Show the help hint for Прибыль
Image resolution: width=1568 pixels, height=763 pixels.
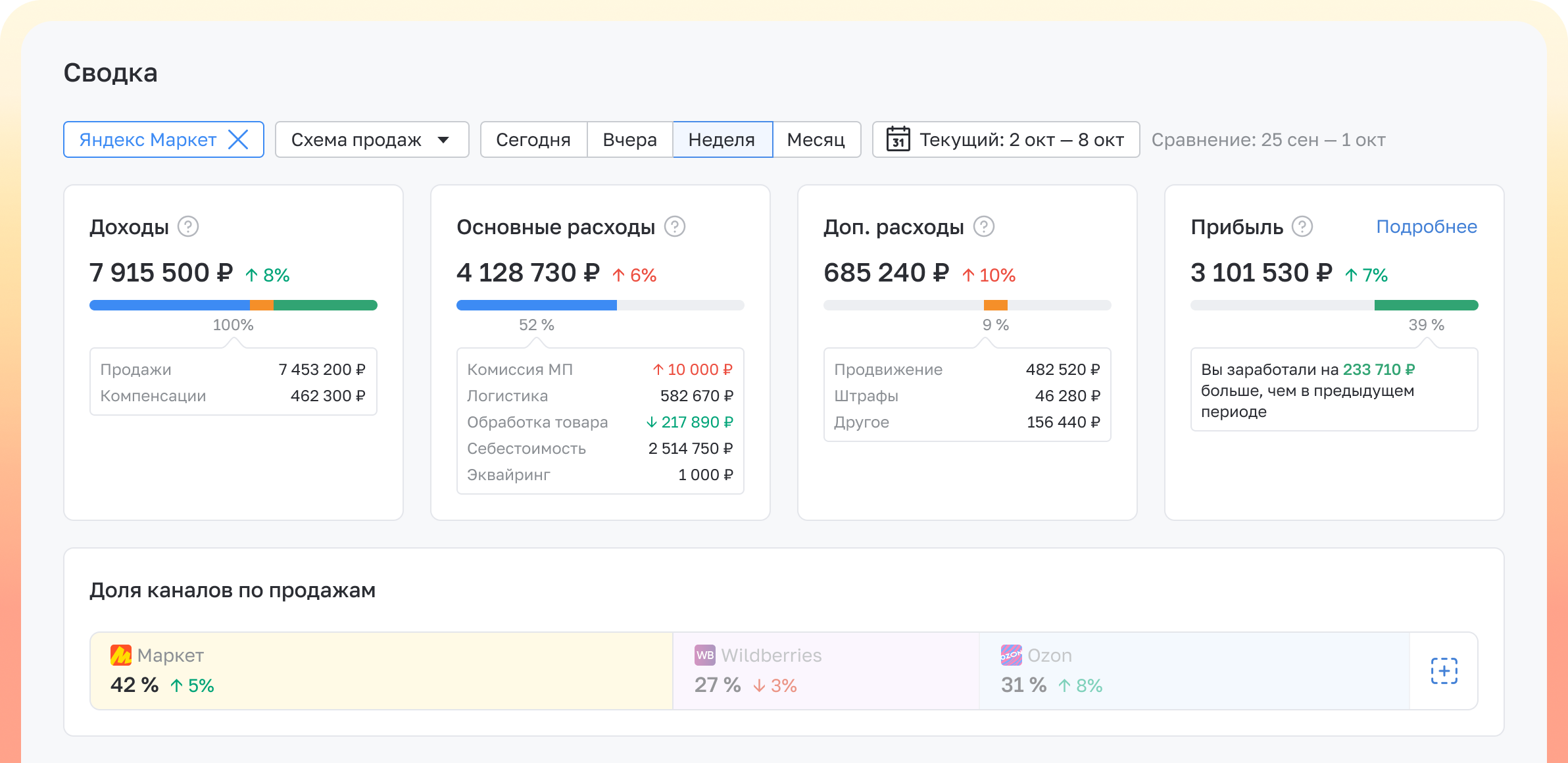1302,227
